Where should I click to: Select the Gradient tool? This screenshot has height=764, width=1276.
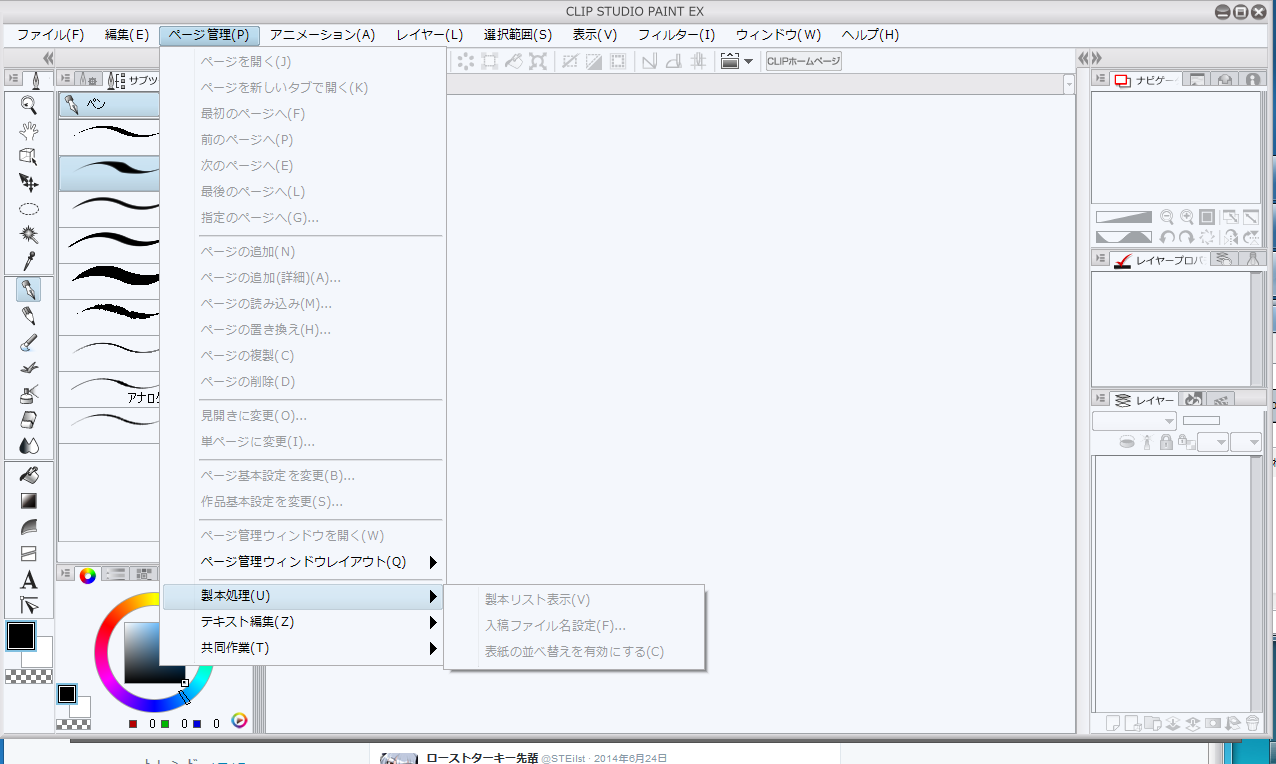click(x=29, y=501)
